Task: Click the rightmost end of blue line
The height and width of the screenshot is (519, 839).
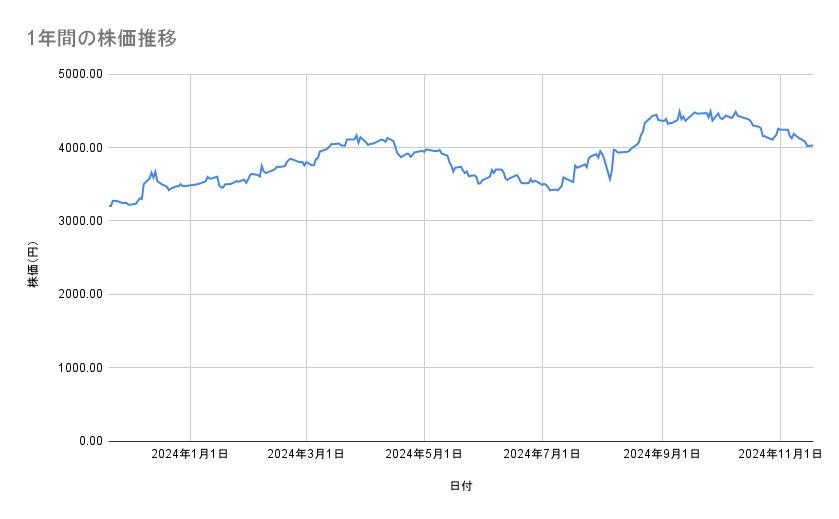Action: pos(812,146)
